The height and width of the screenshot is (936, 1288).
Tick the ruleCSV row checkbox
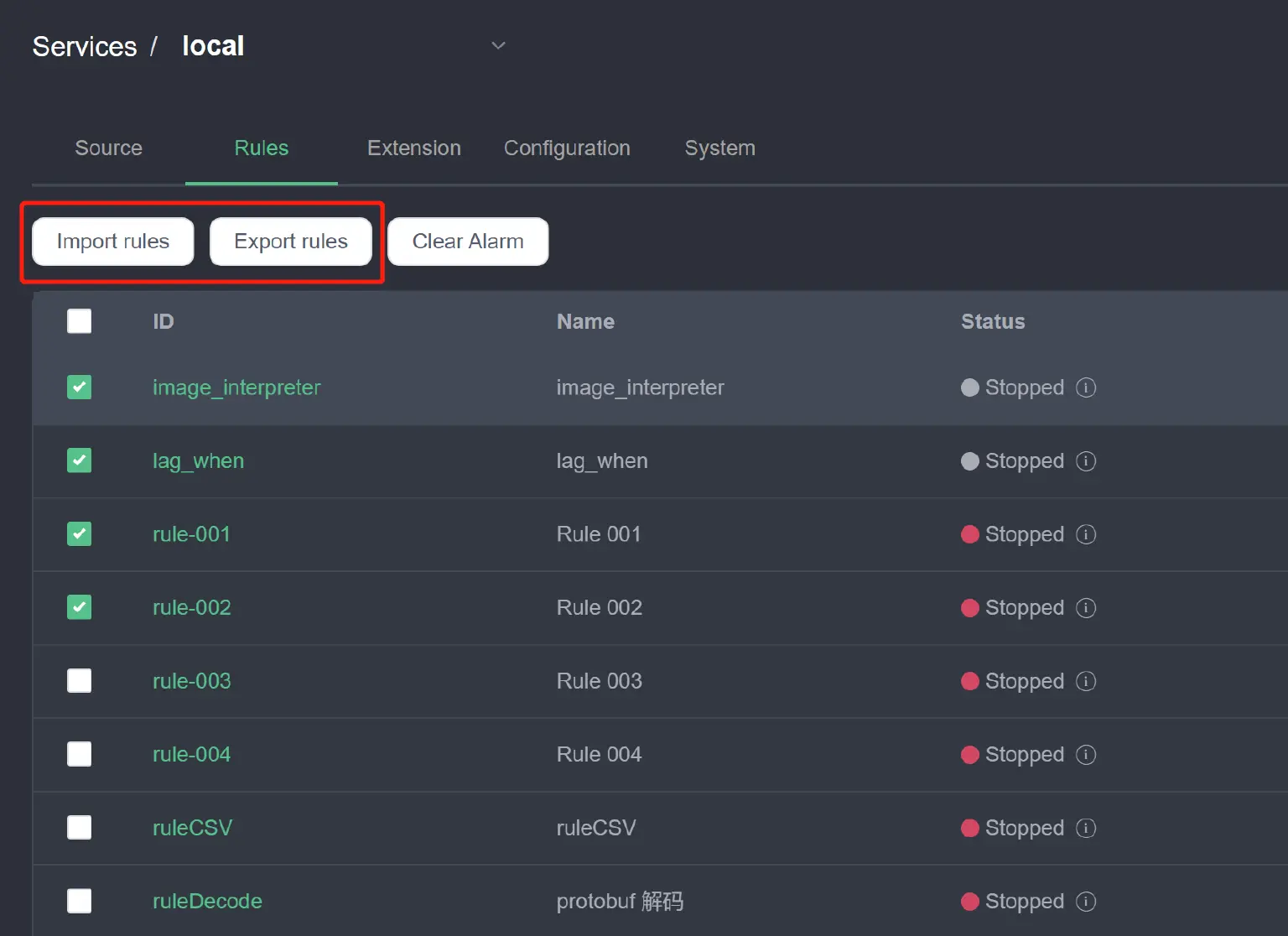(x=80, y=828)
